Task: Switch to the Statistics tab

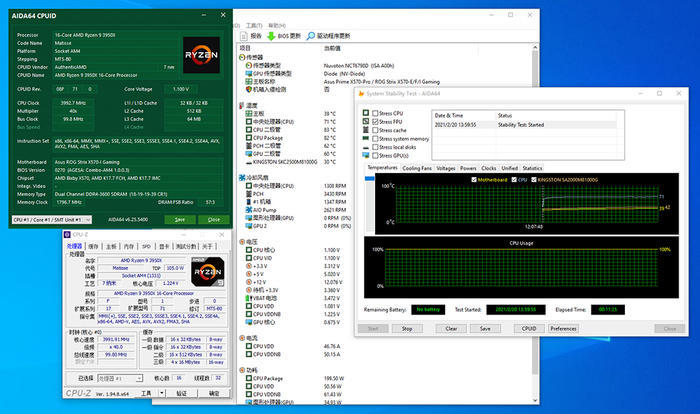Action: tap(532, 168)
